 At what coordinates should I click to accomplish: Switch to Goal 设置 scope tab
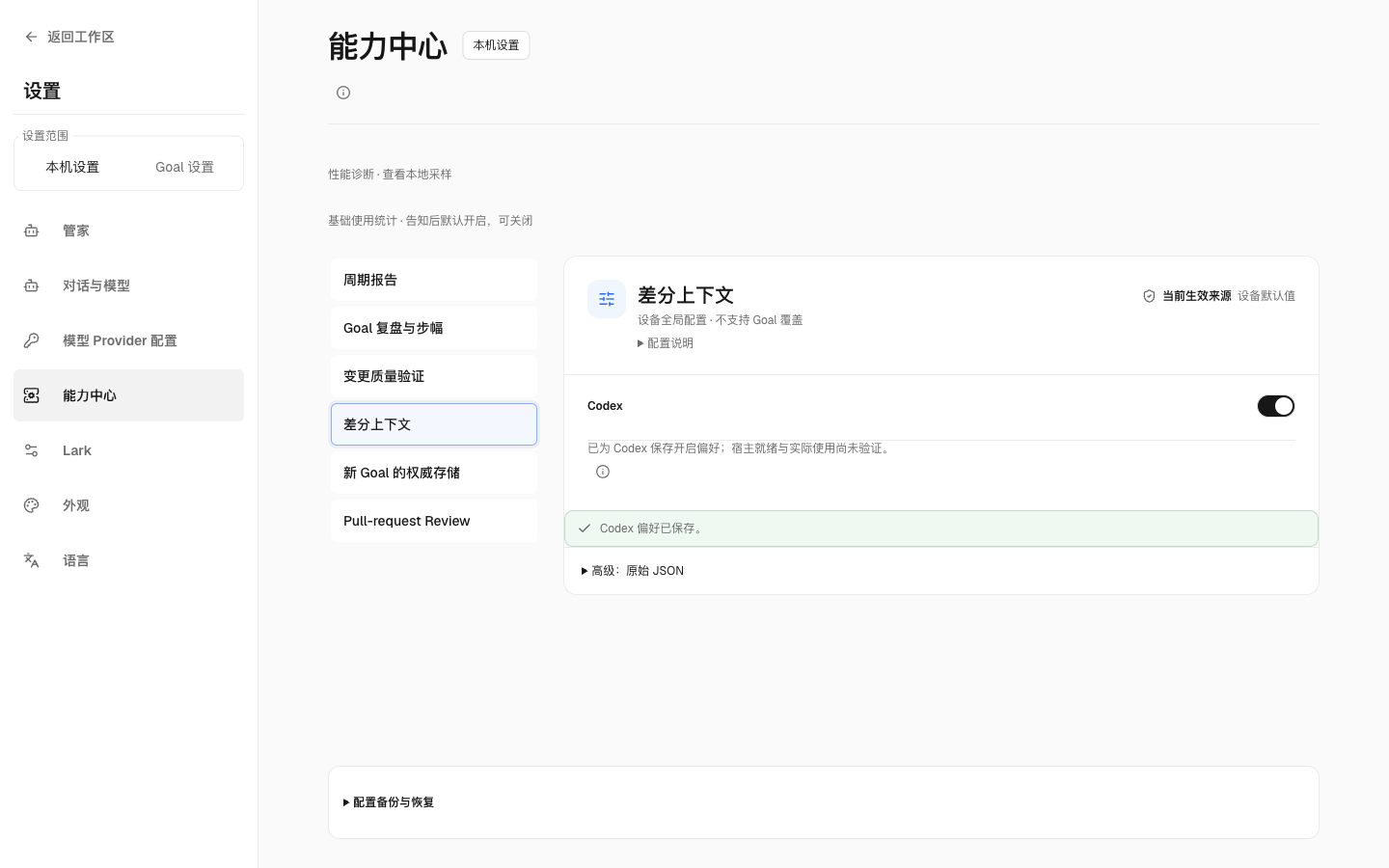[185, 167]
